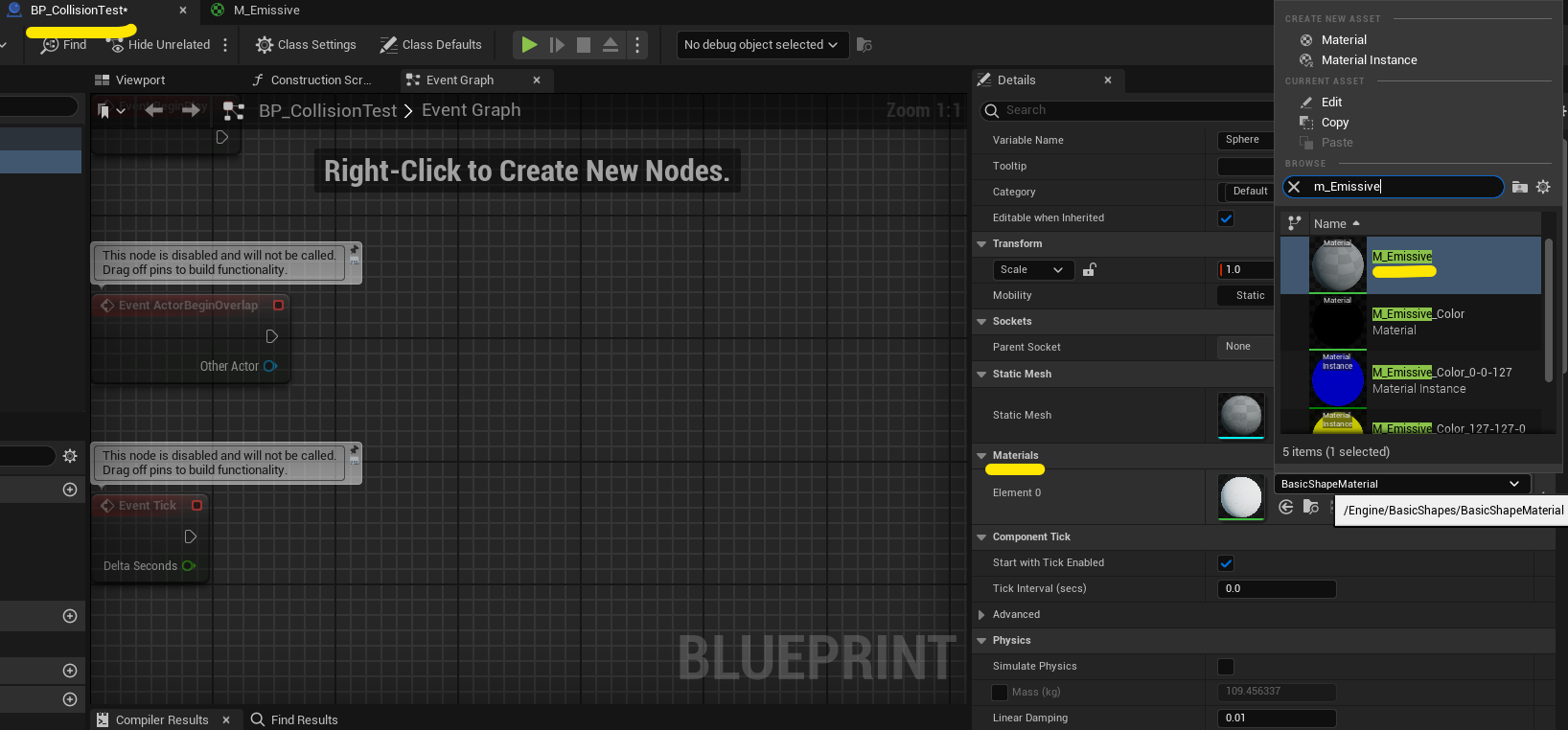Close the Details panel tab
The height and width of the screenshot is (730, 1568).
pos(1108,80)
